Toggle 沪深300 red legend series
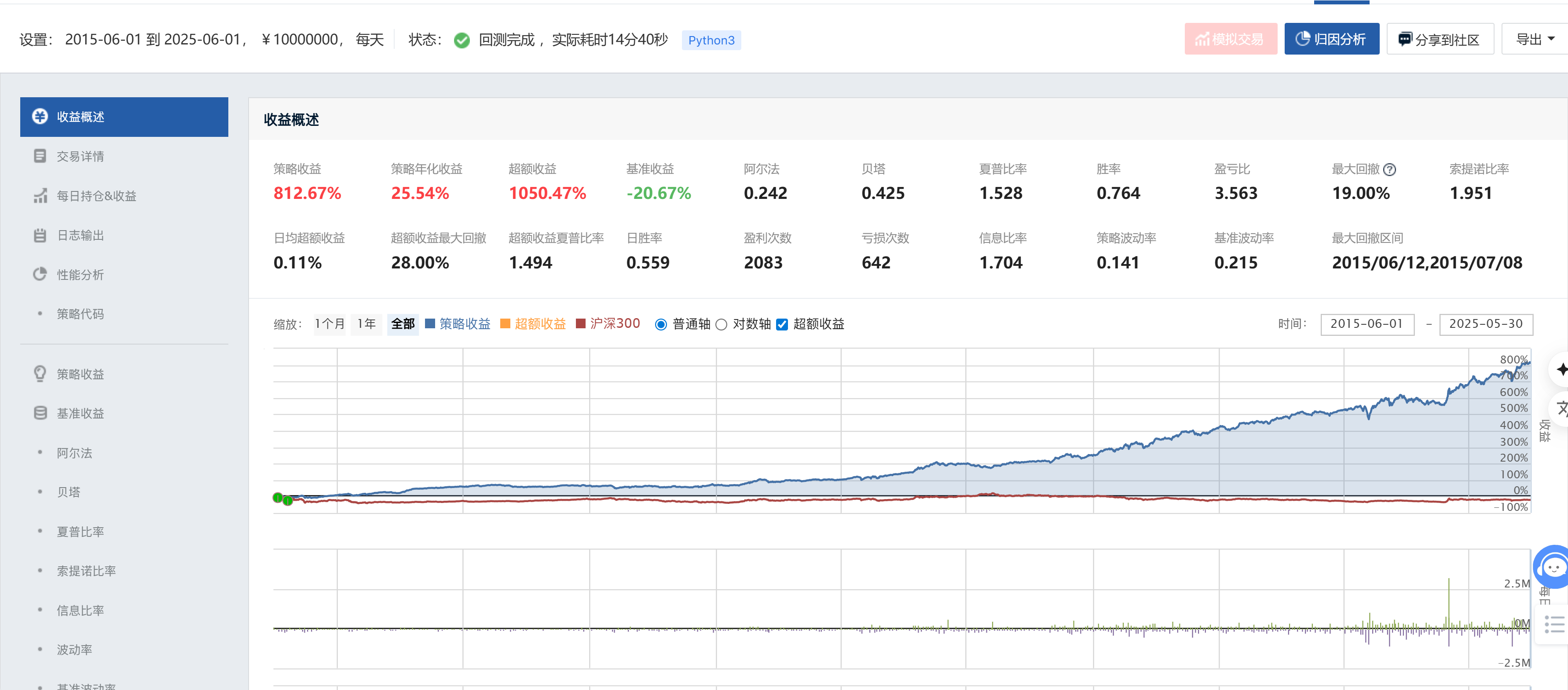Viewport: 1568px width, 690px height. coord(608,323)
